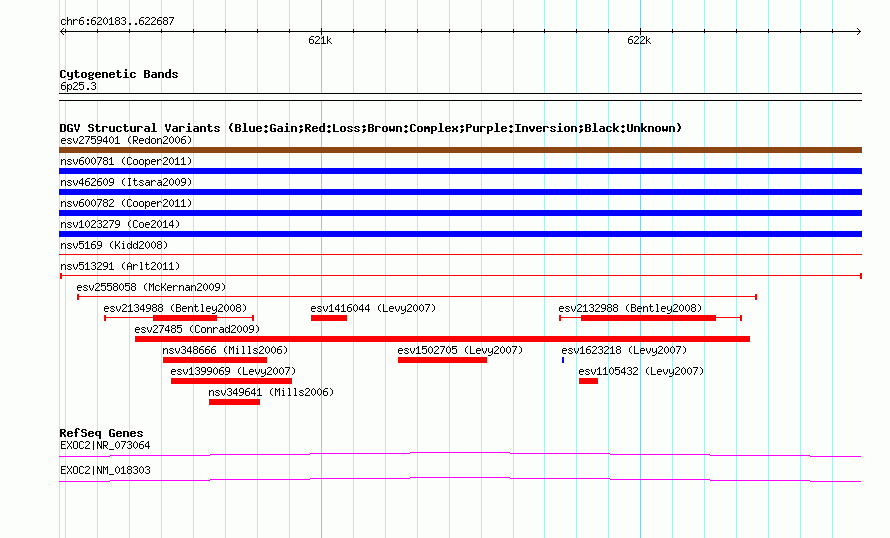Click the blue nsv1023279 gain bar
The image size is (890, 538).
[460, 234]
